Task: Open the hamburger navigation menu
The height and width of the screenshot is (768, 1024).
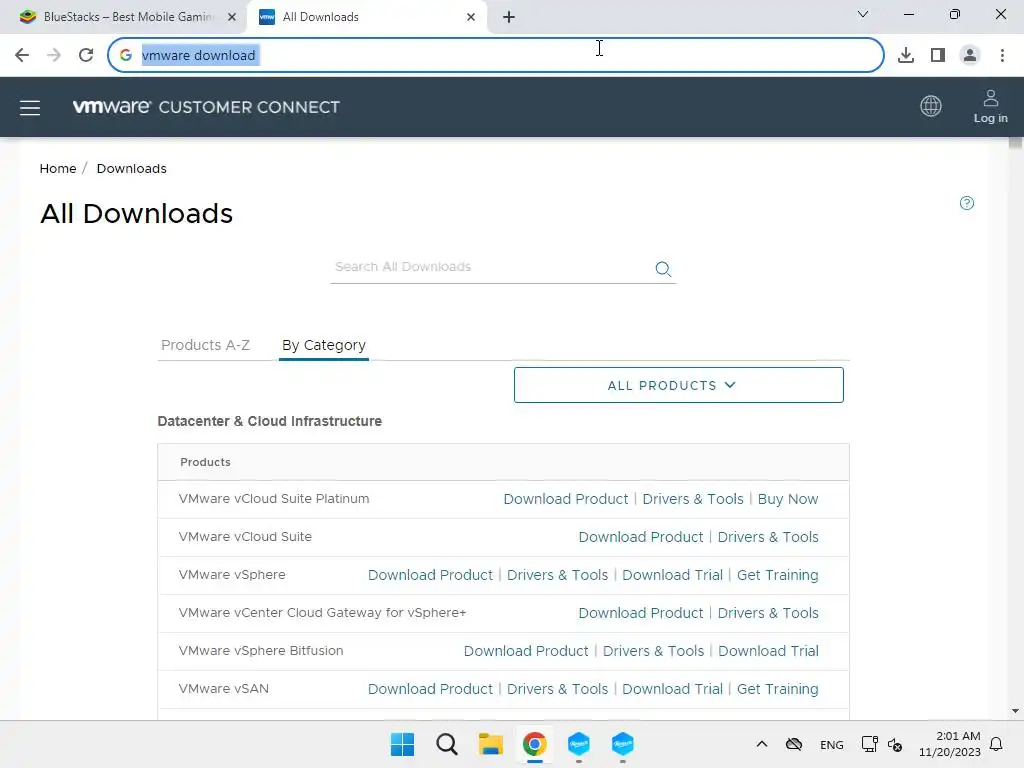Action: point(30,108)
